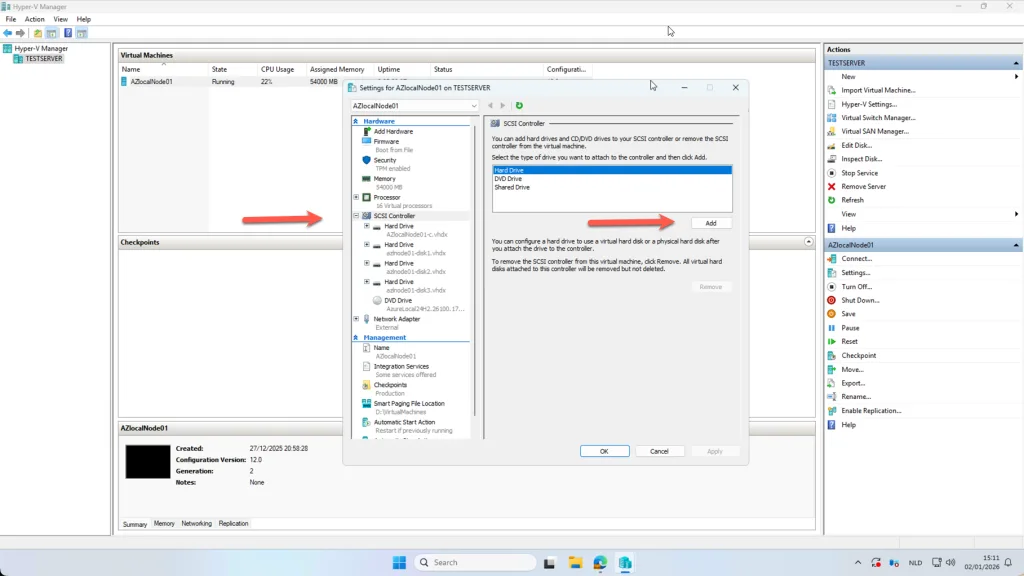Click the green refresh icon in Settings dialog
Viewport: 1024px width, 576px height.
point(519,105)
